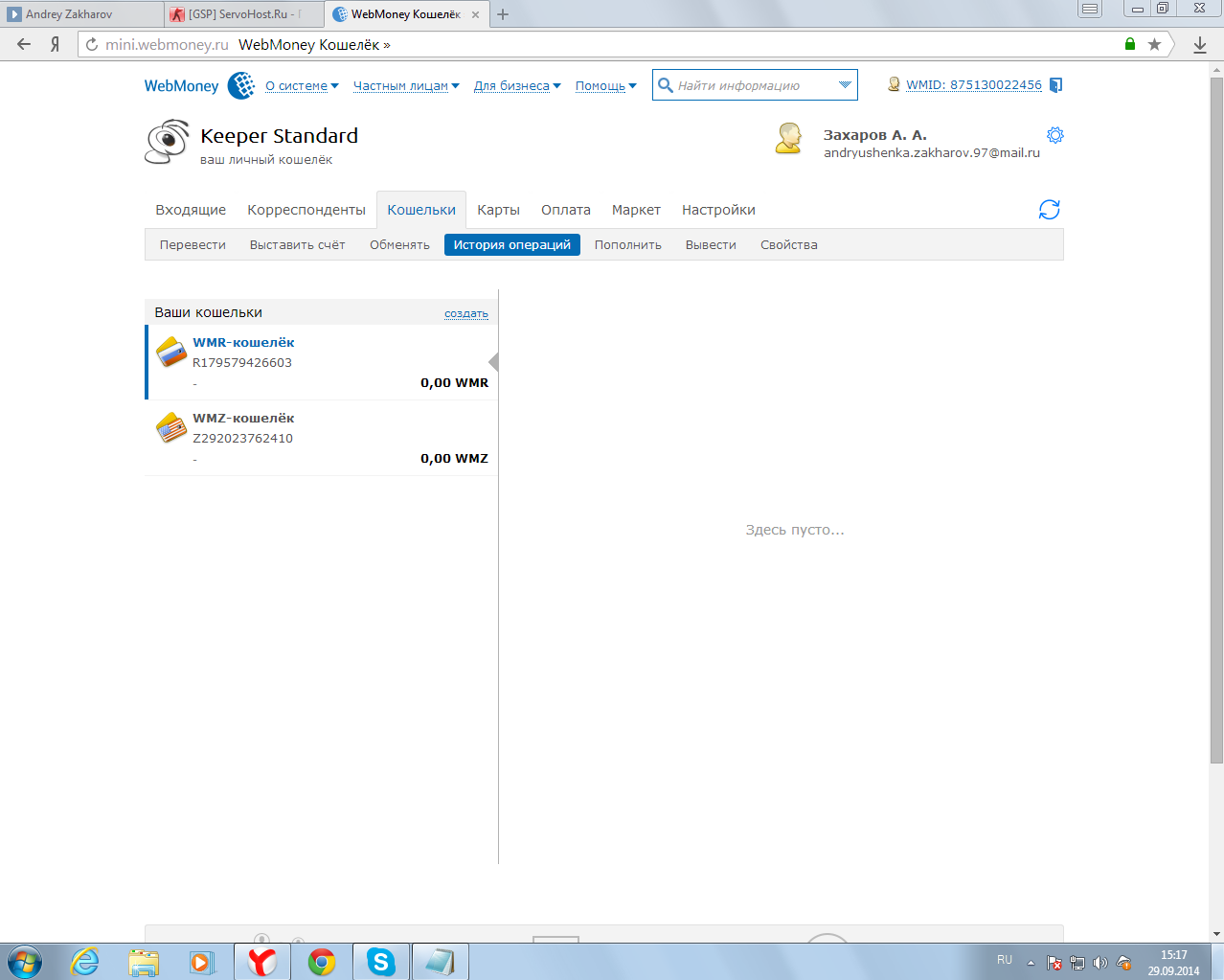Open the notepad app in taskbar
1224x980 pixels.
click(440, 962)
